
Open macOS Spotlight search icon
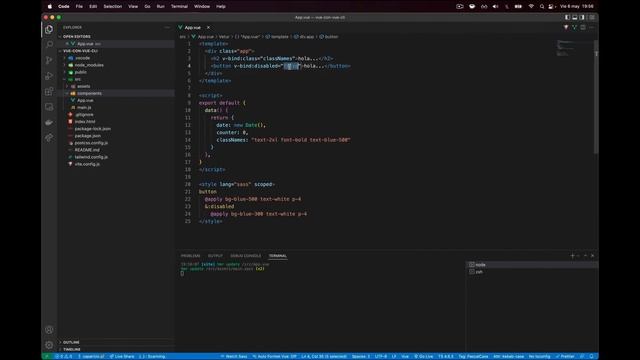[542, 7]
